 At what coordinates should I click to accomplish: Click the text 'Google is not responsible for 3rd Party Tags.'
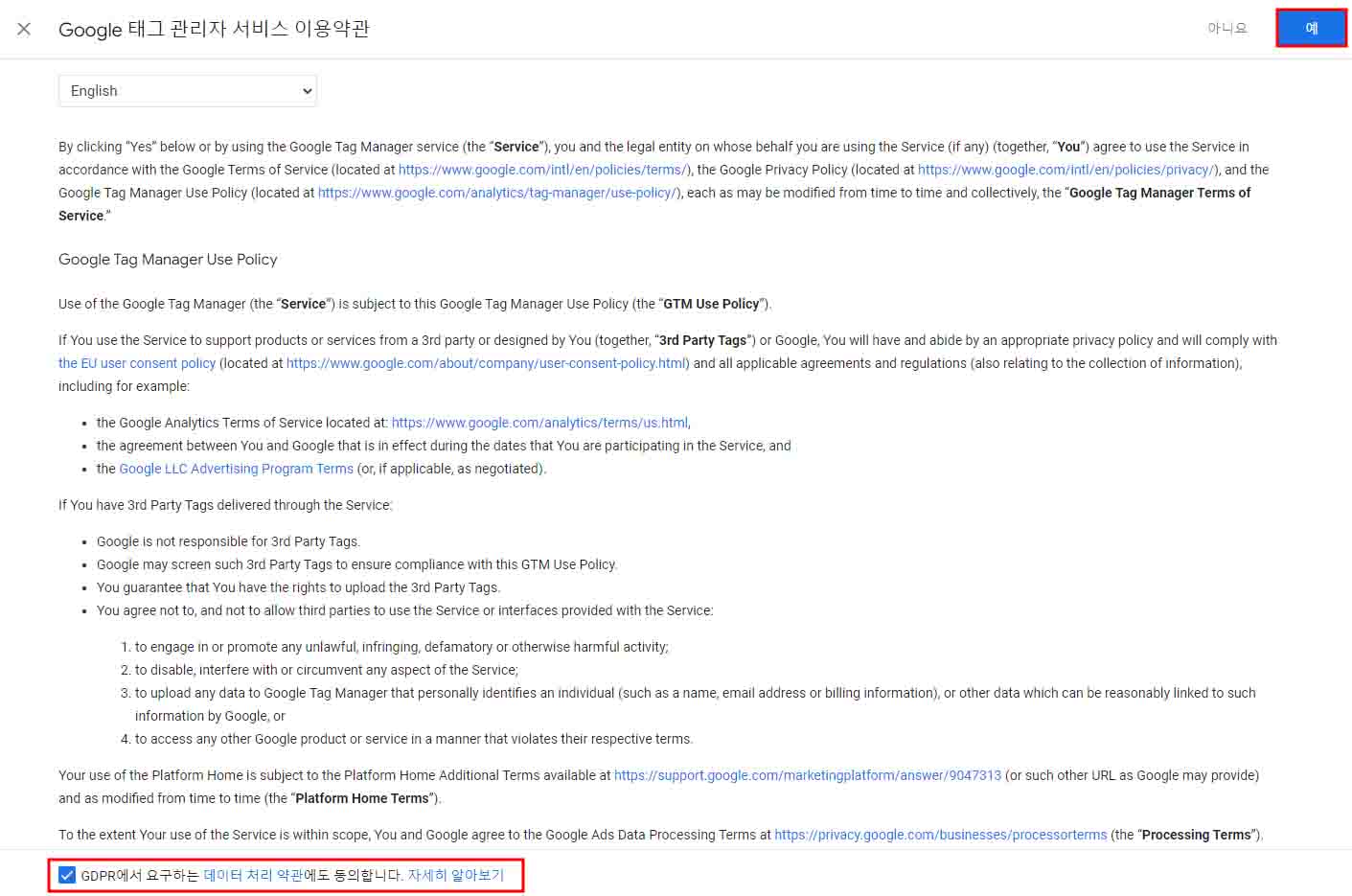pos(228,541)
